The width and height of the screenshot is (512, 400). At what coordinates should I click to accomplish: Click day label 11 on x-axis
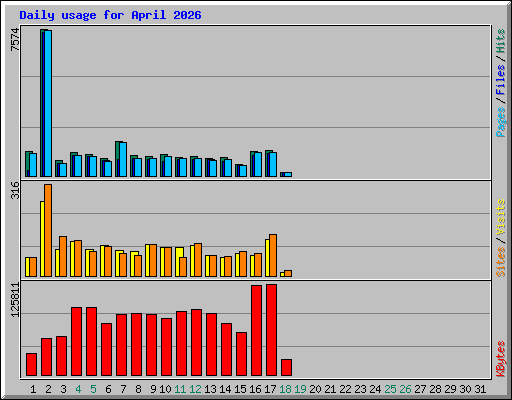pyautogui.click(x=180, y=389)
